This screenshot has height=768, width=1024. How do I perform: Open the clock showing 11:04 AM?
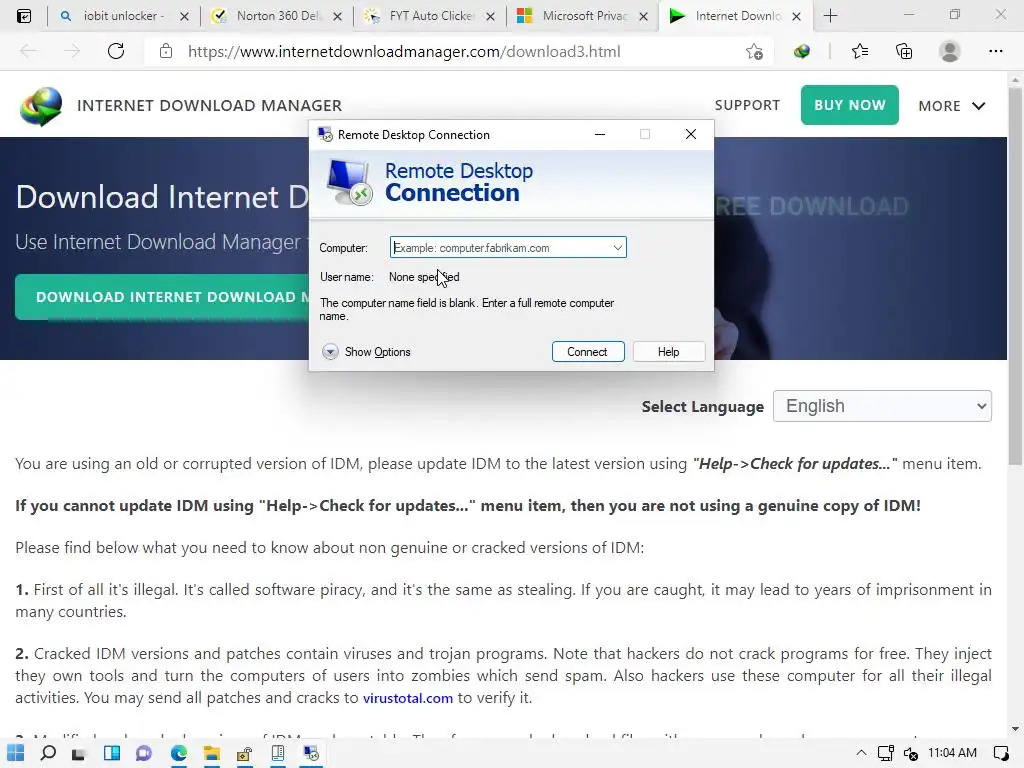click(952, 753)
